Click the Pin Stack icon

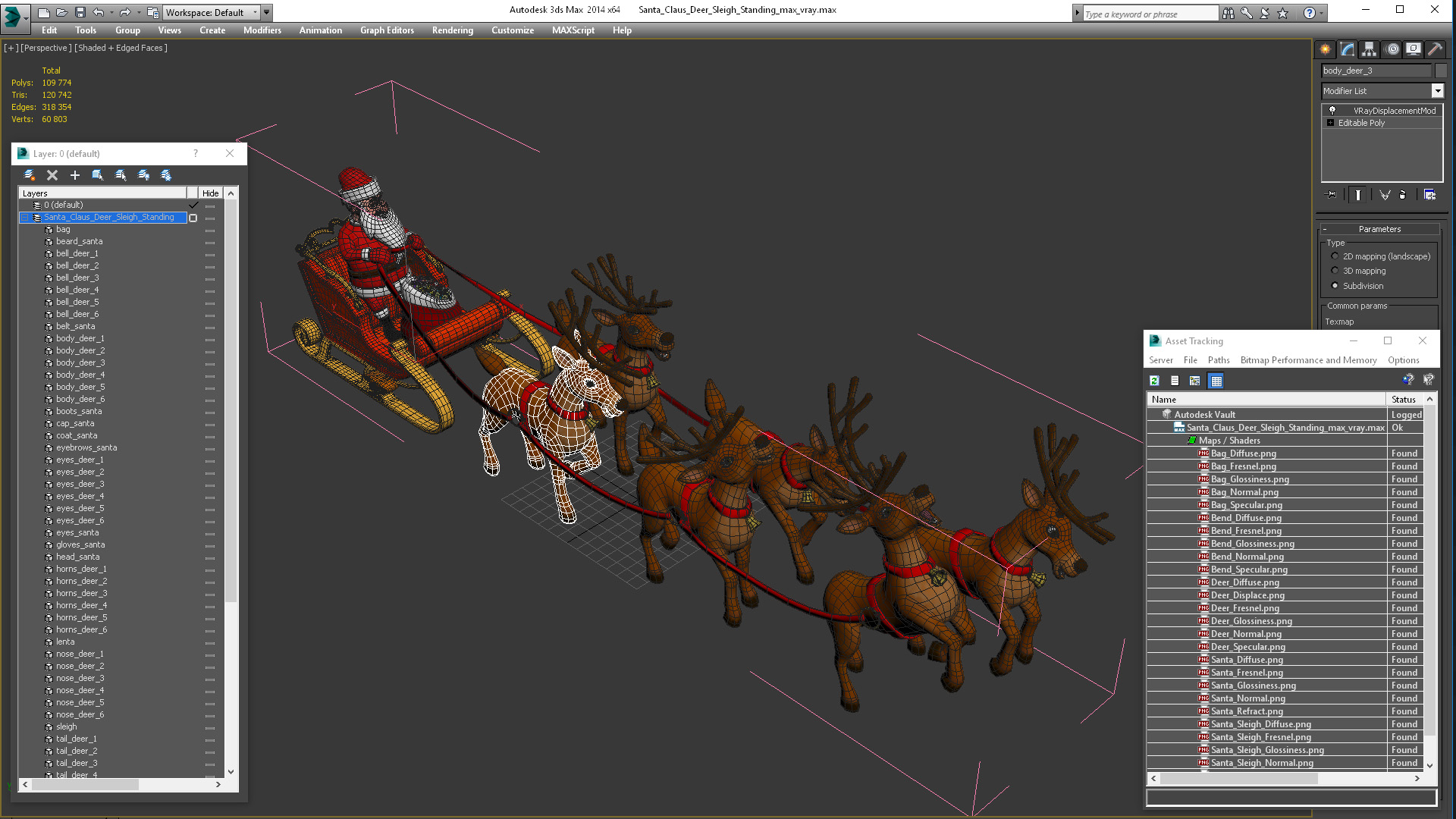[1332, 195]
